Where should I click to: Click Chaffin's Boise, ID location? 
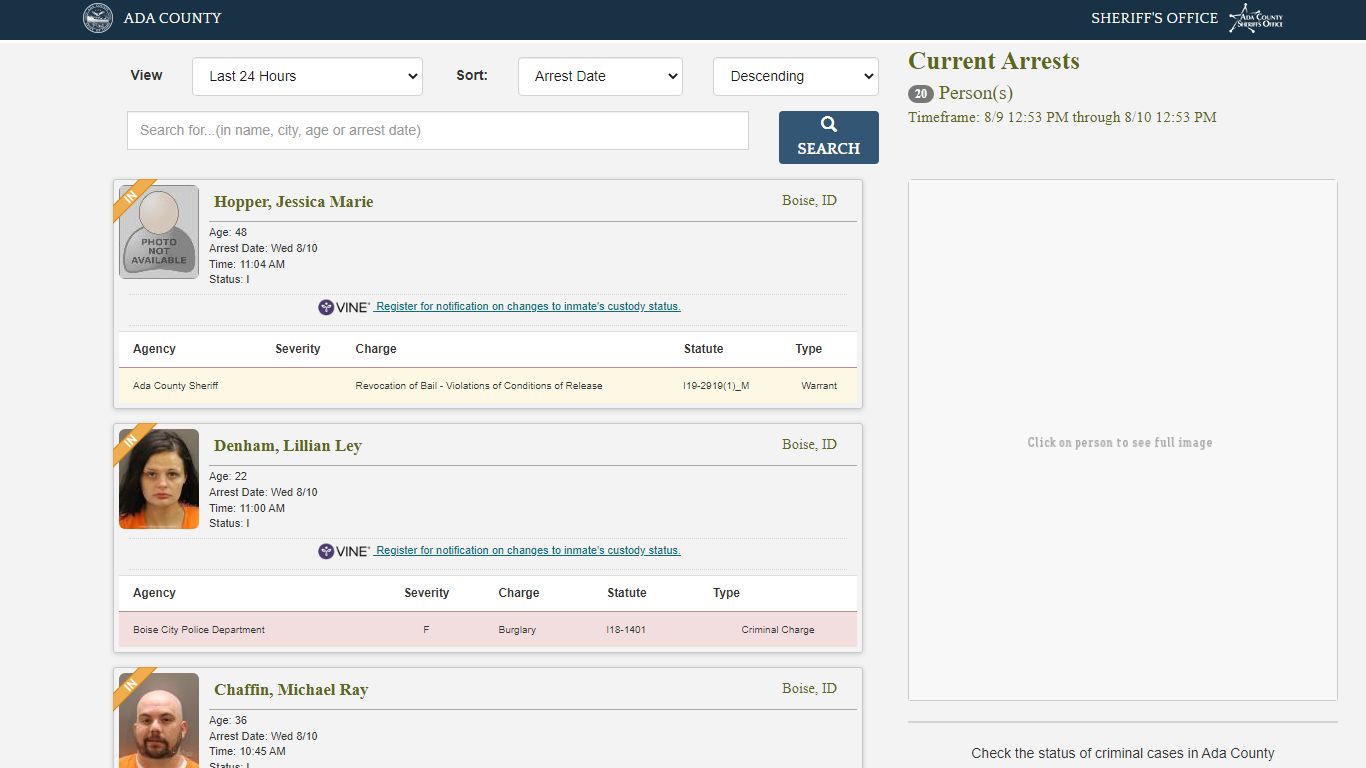809,689
